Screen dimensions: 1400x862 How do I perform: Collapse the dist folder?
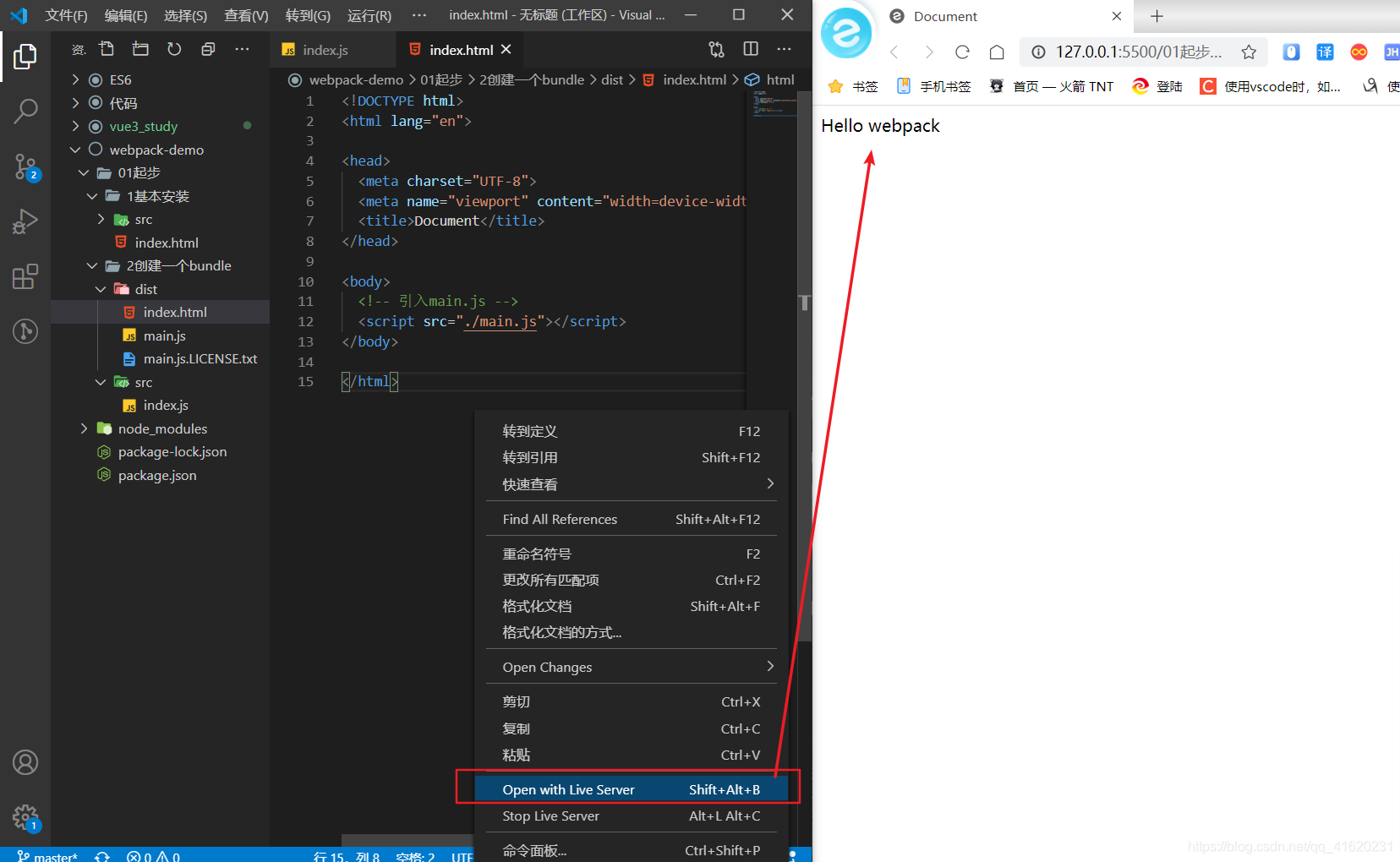(x=101, y=289)
